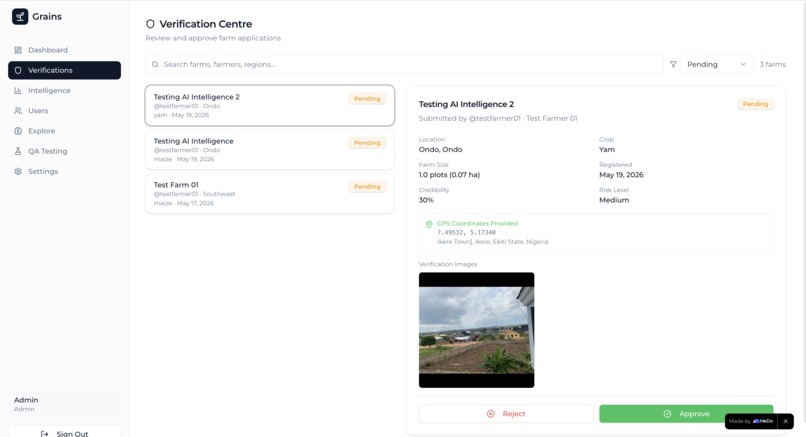Click registered date 'May 19, 2026' in details
The width and height of the screenshot is (806, 437).
click(x=621, y=175)
